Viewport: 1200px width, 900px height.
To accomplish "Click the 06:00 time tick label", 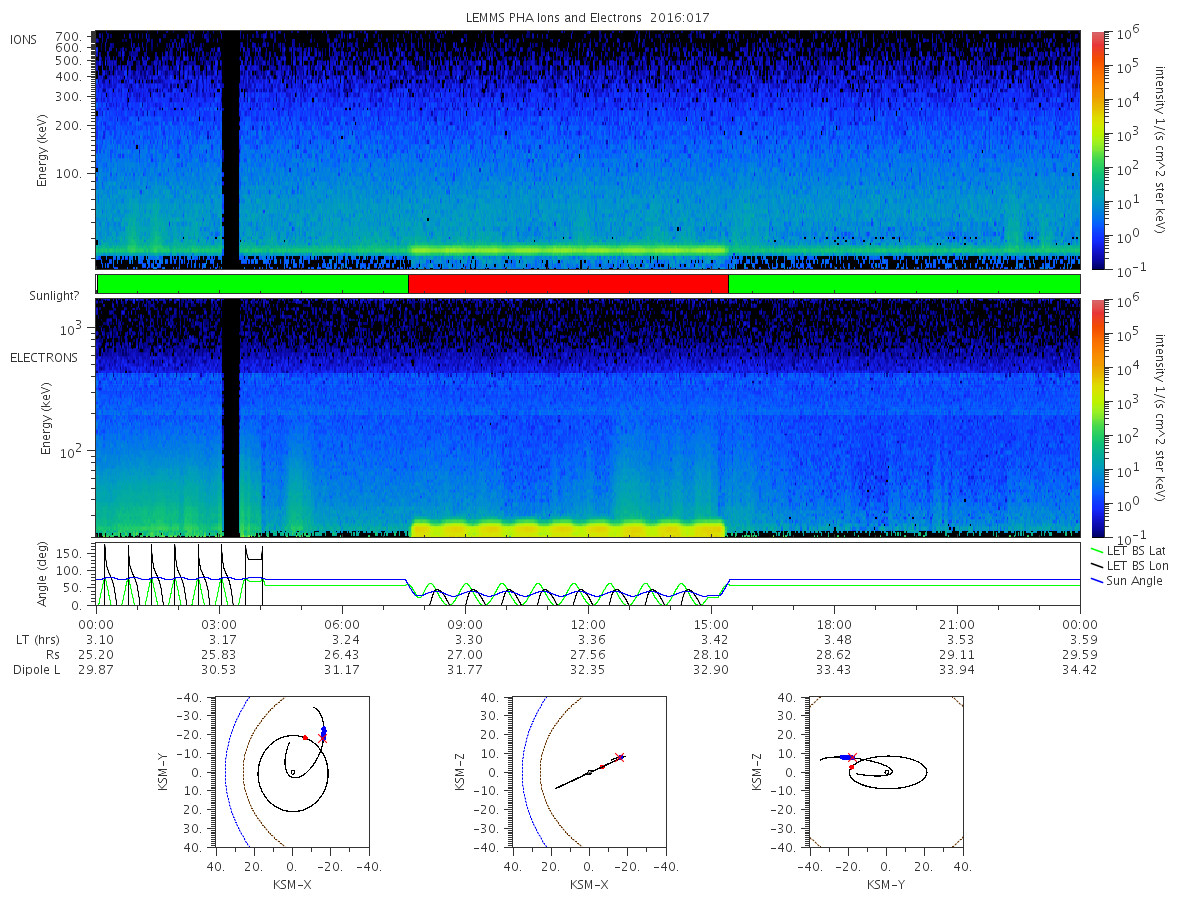I will (343, 625).
